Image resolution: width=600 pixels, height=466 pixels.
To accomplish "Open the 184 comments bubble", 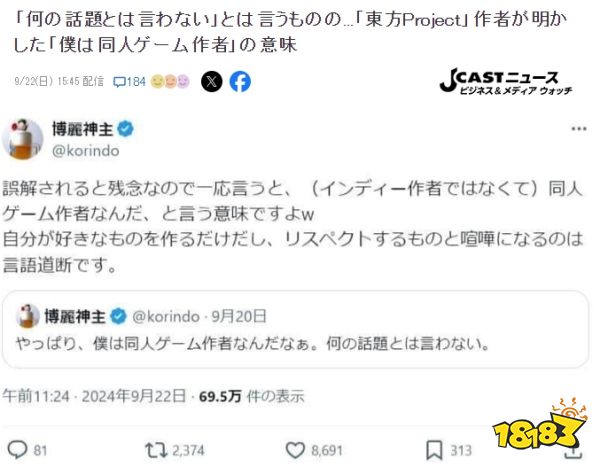I will [x=129, y=81].
